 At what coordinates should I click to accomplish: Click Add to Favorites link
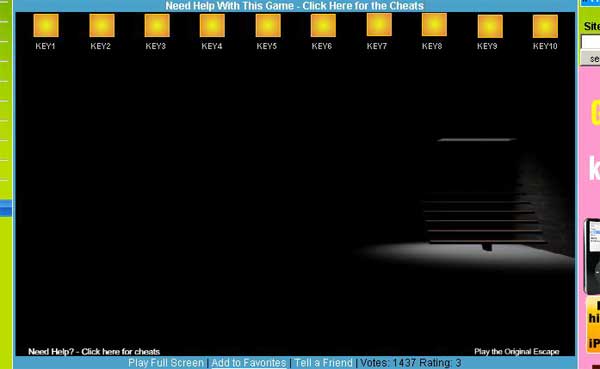(x=249, y=362)
